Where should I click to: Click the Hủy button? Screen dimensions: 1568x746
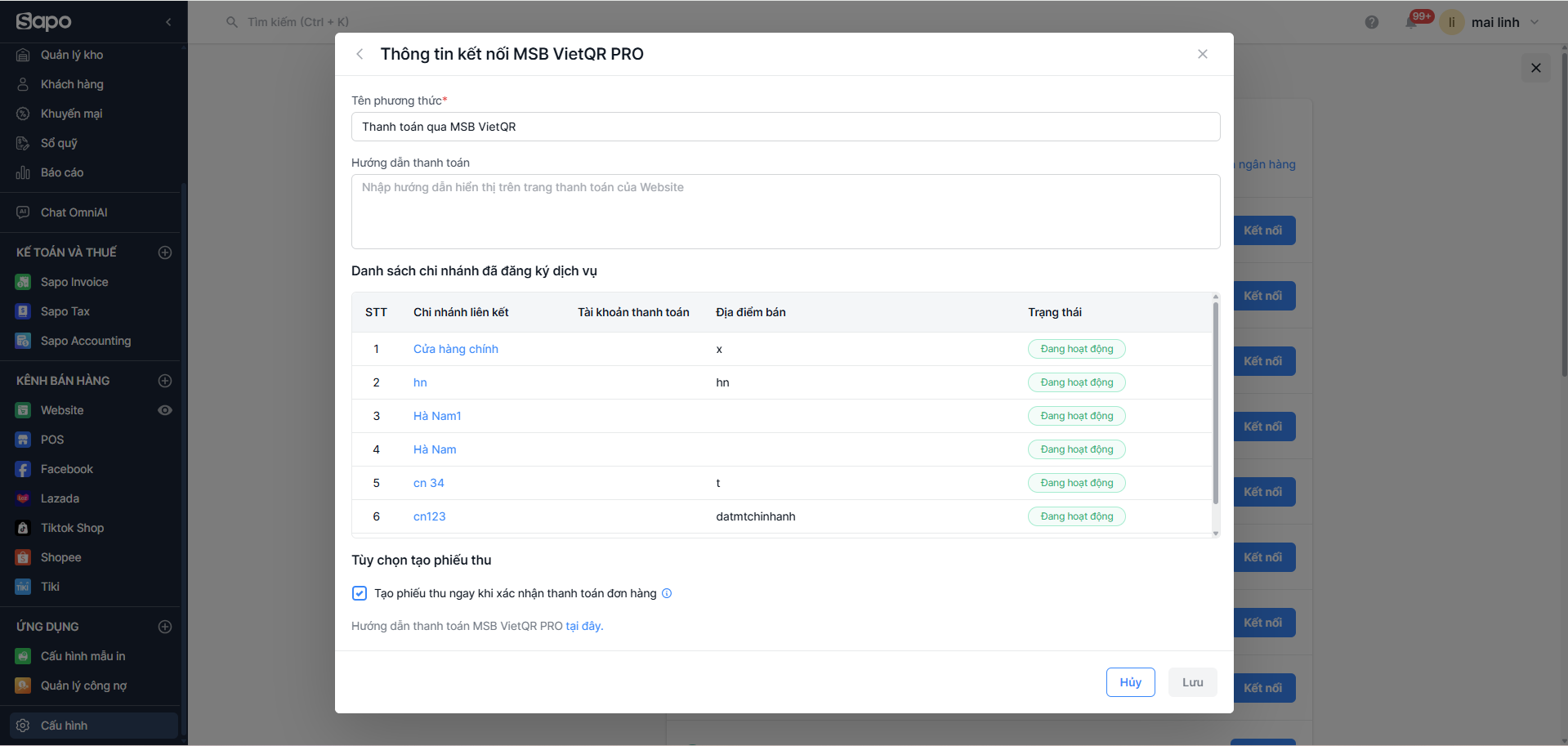click(1130, 682)
